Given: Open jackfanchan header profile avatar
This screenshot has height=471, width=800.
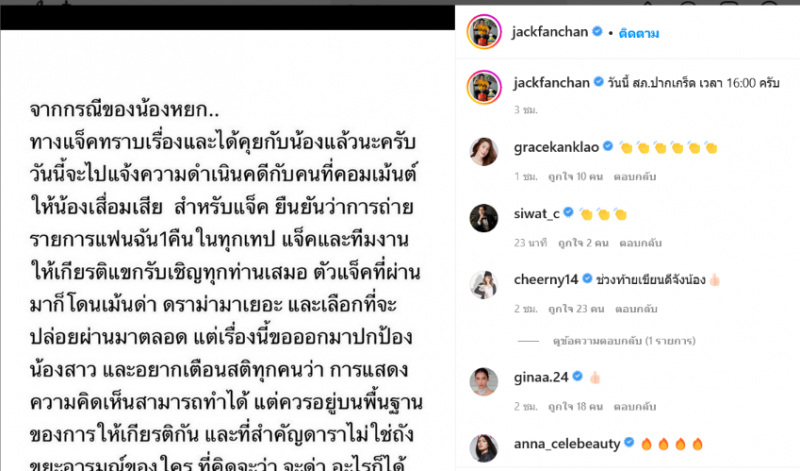Looking at the screenshot, I should pyautogui.click(x=484, y=32).
